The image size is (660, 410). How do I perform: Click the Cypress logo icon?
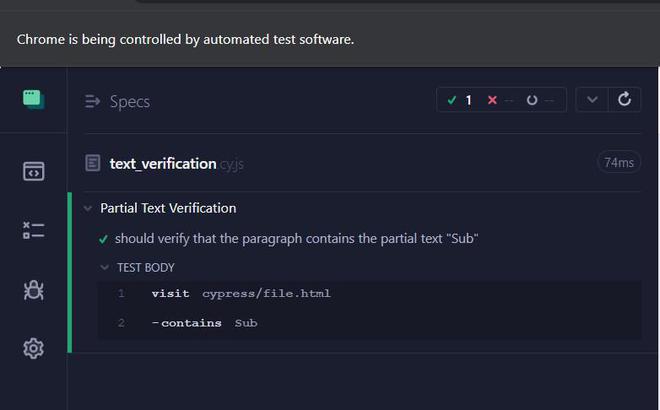click(33, 99)
